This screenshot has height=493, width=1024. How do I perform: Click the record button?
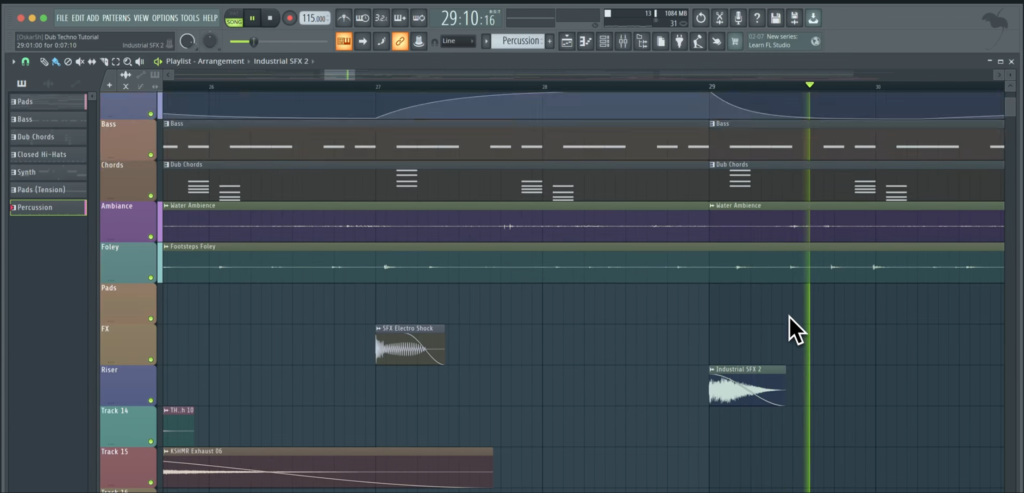[x=289, y=18]
